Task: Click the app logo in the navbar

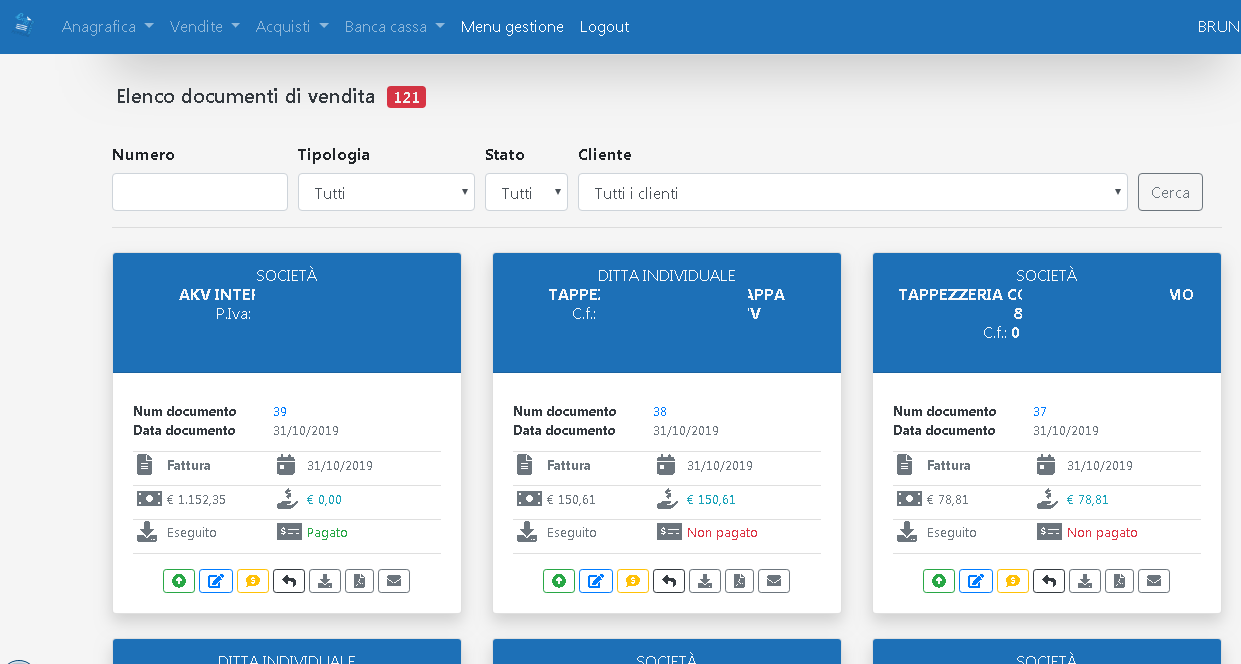Action: (23, 26)
